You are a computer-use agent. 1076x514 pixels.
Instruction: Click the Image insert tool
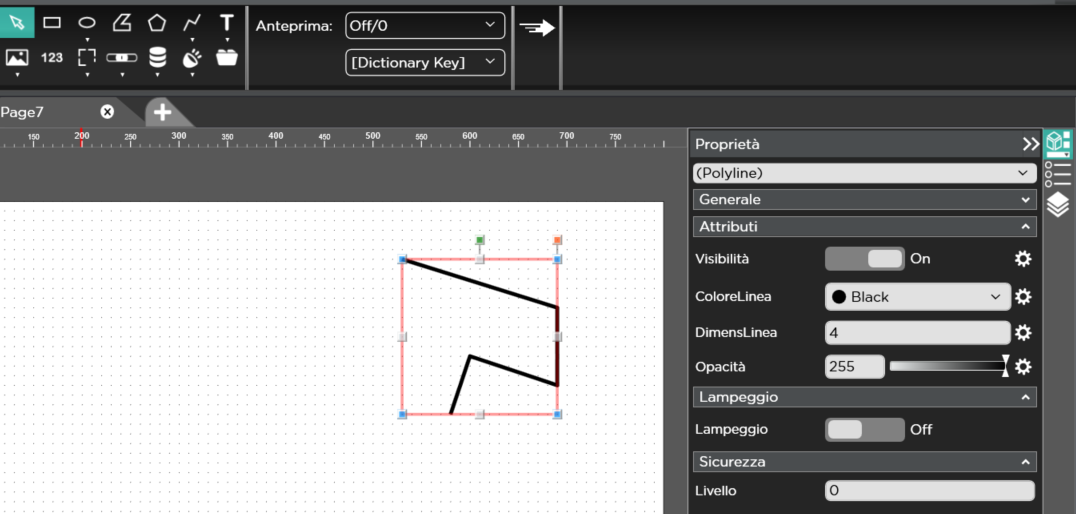(x=17, y=57)
